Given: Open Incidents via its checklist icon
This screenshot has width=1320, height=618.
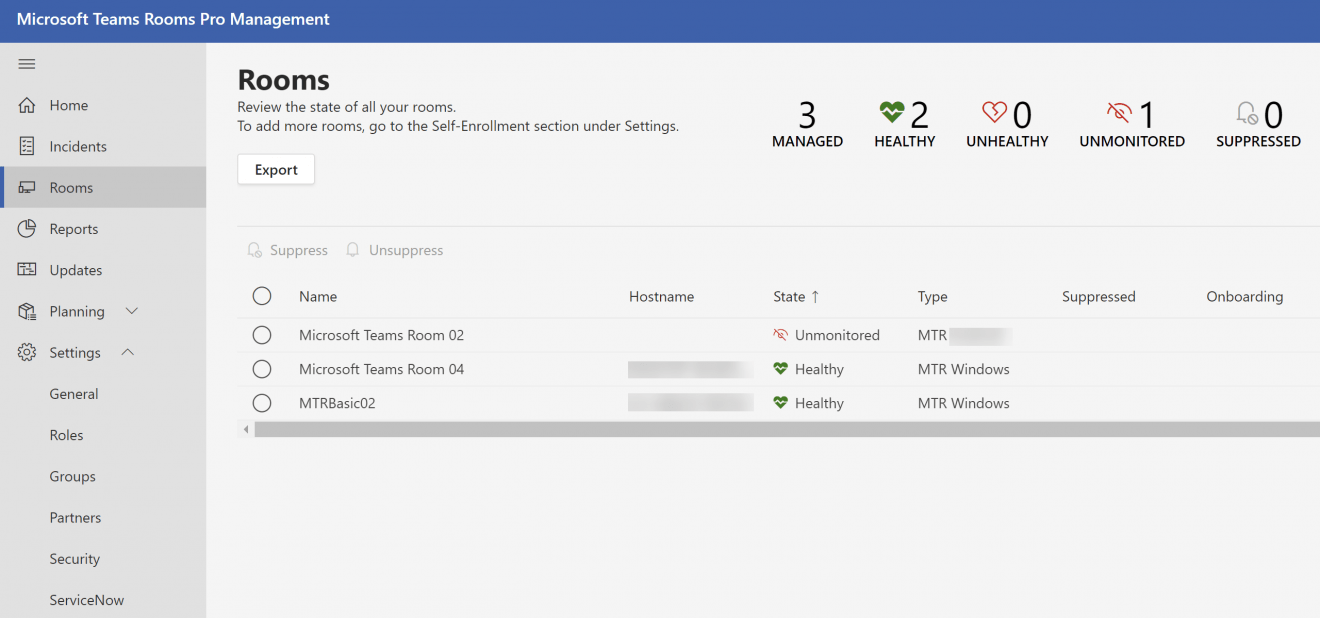Looking at the screenshot, I should [27, 146].
